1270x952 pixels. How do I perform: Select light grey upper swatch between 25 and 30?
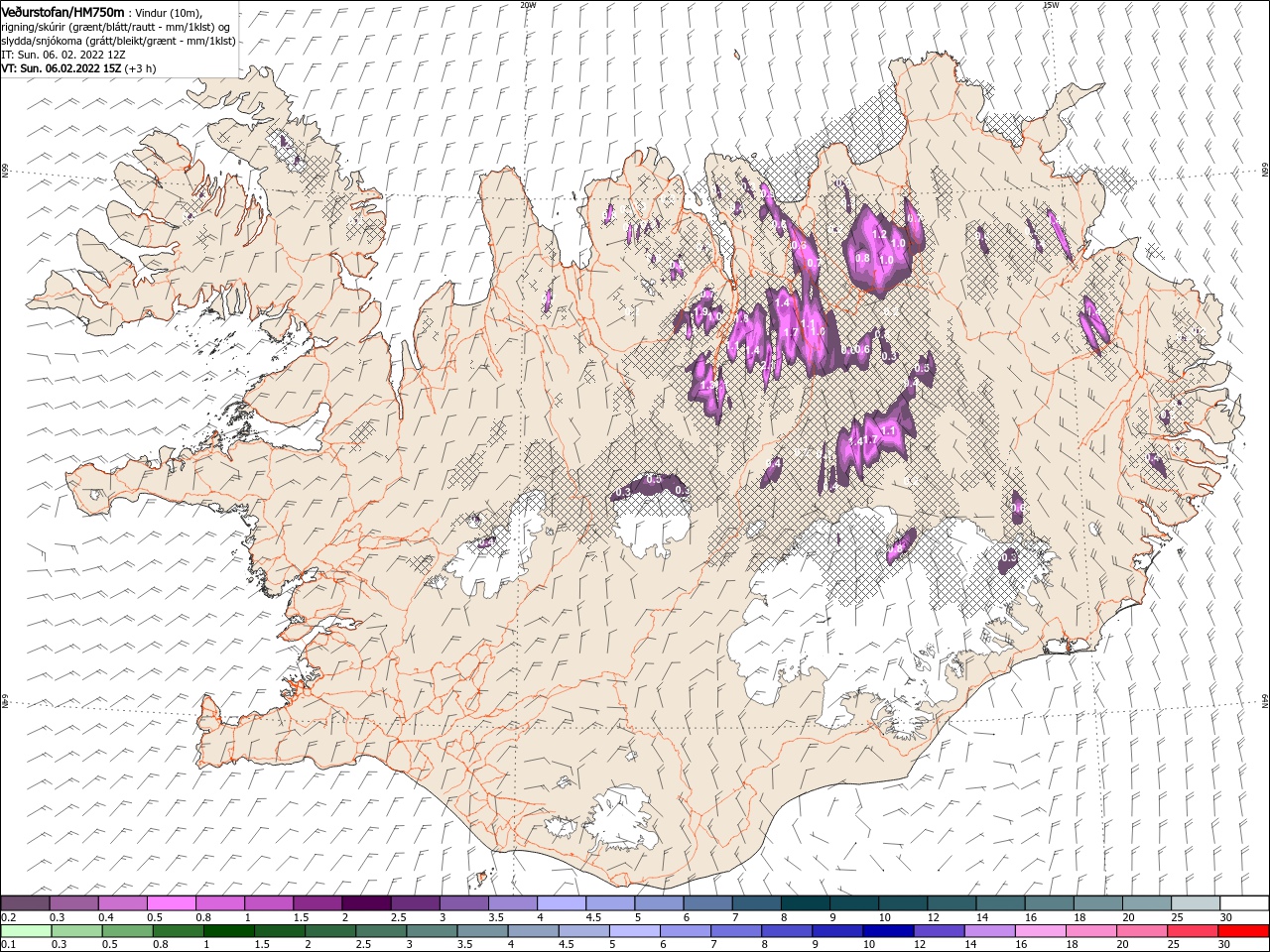[1196, 903]
